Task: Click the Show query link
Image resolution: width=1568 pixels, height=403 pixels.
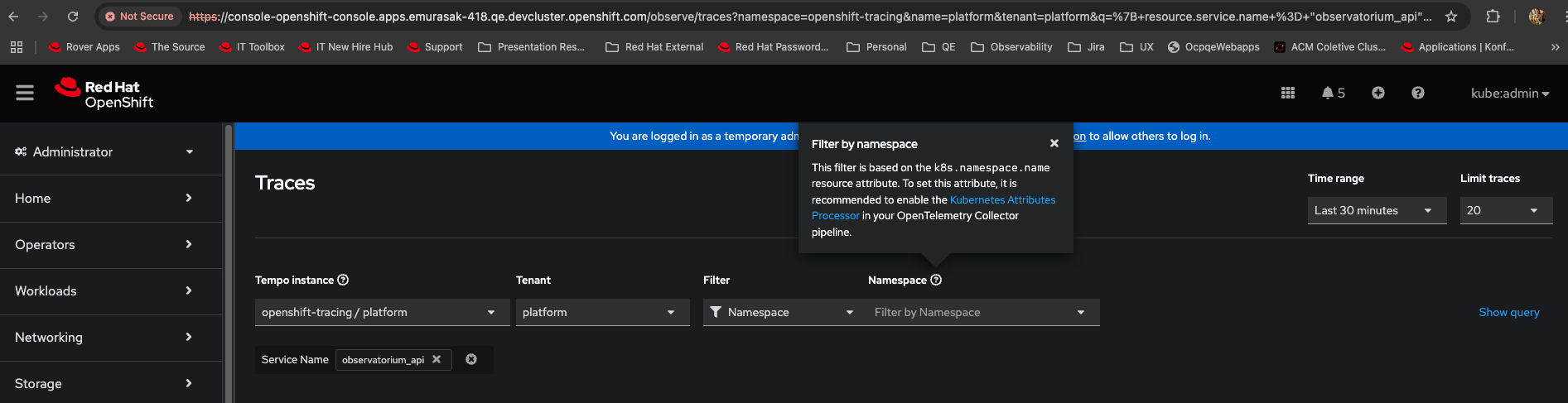Action: [1508, 312]
